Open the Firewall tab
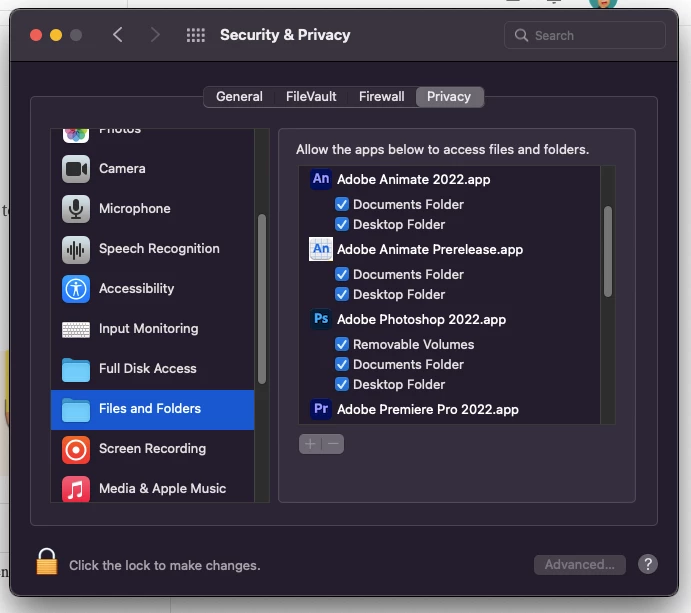This screenshot has width=691, height=613. [x=382, y=97]
